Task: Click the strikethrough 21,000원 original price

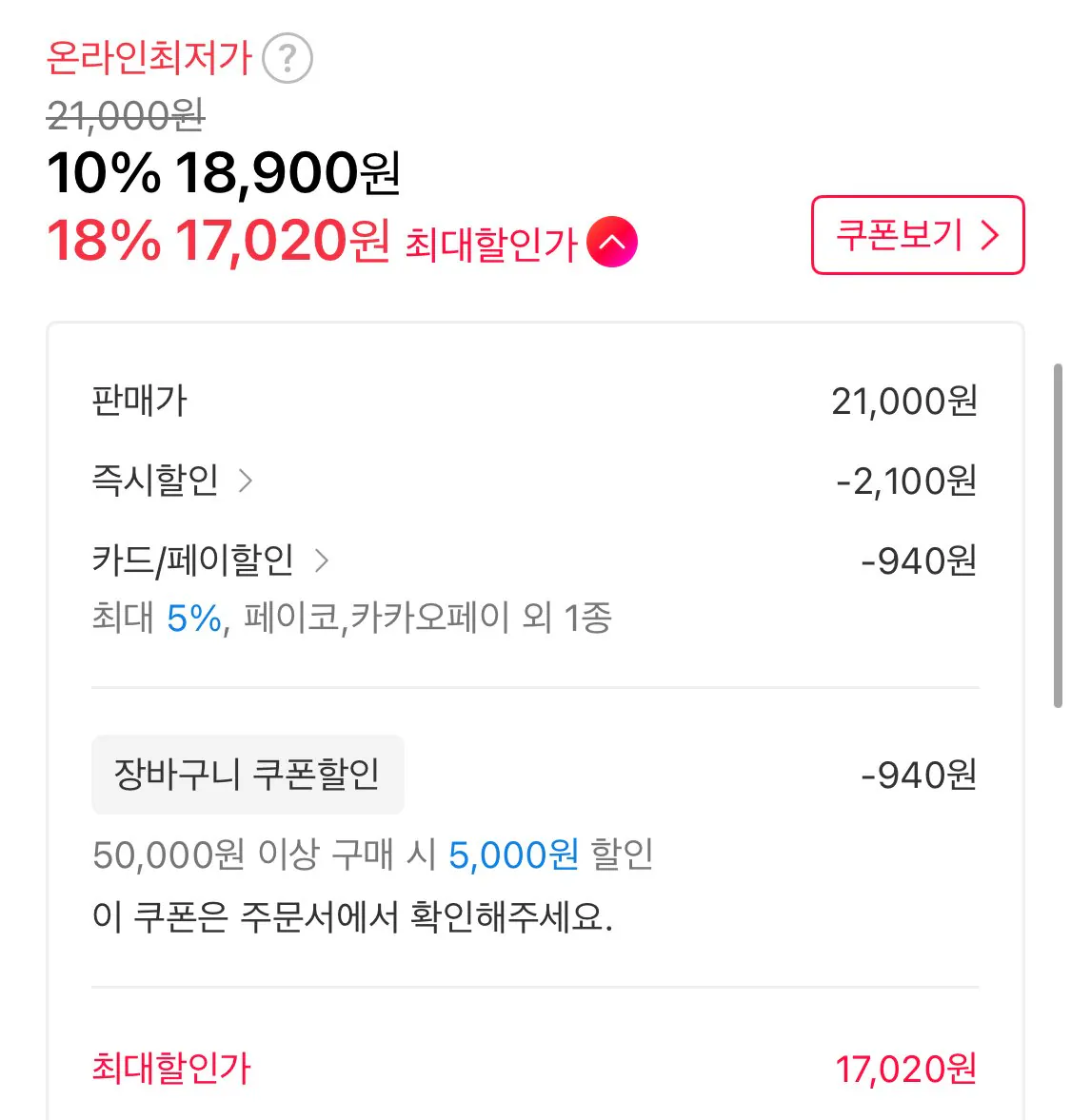Action: point(126,116)
